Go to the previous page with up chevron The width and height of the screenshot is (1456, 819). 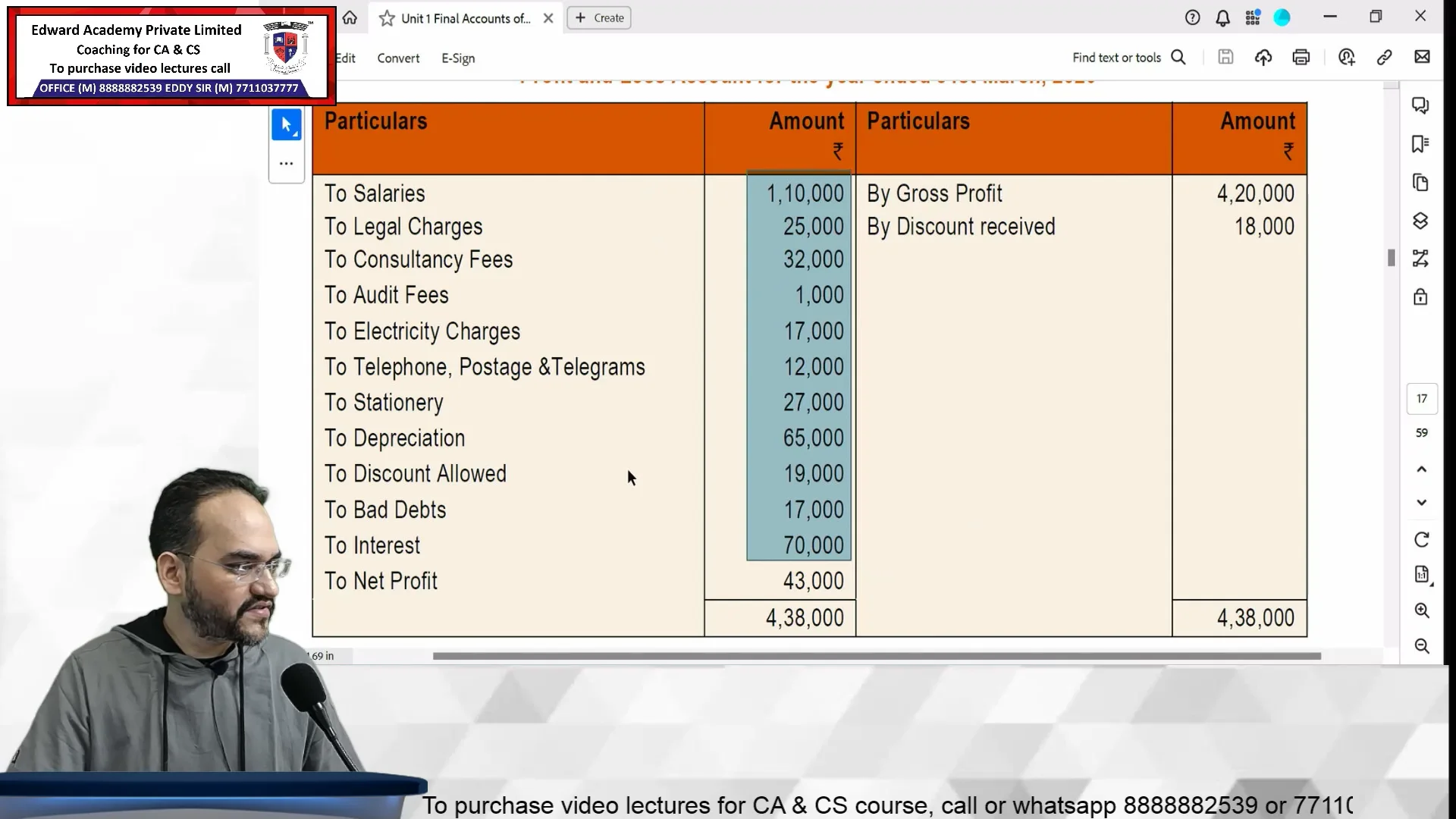(1423, 469)
